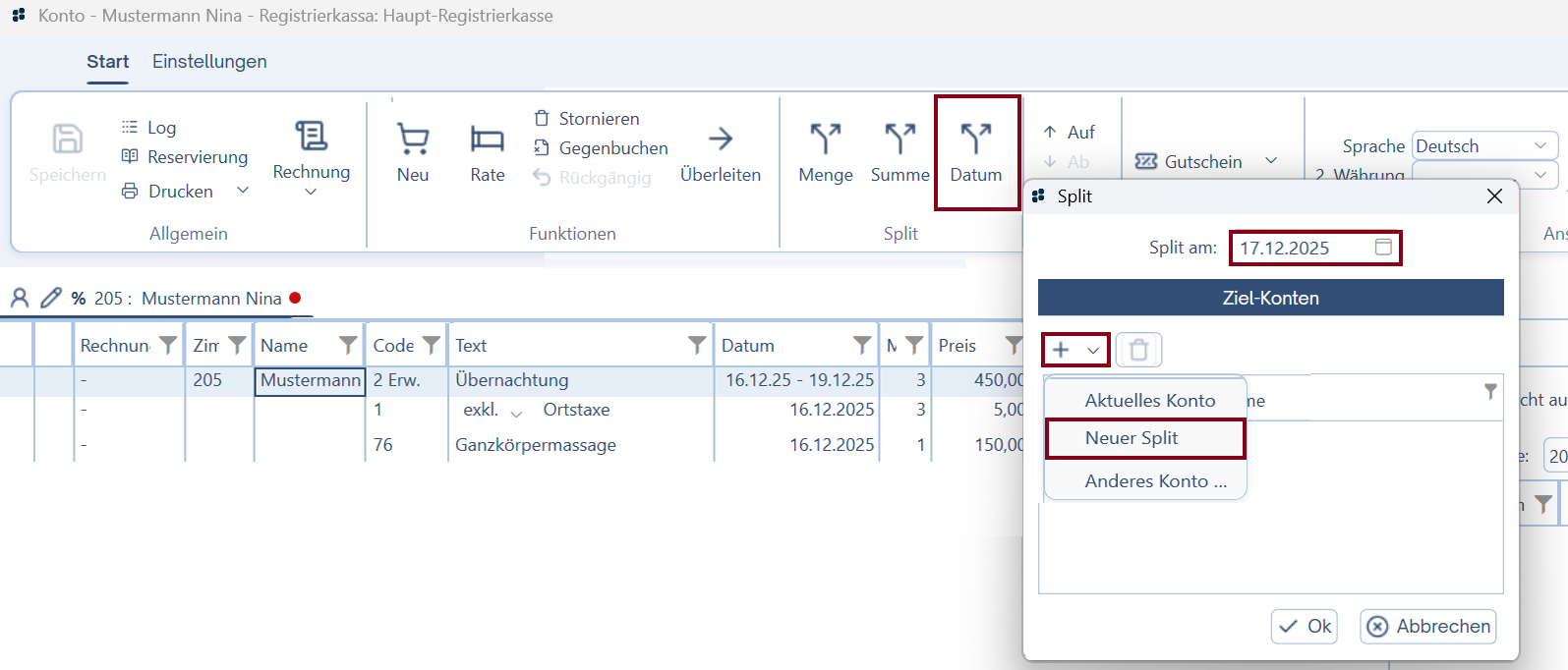Click the pencil edit icon beside account 205
Screen dimensions: 1568x670
[51, 298]
